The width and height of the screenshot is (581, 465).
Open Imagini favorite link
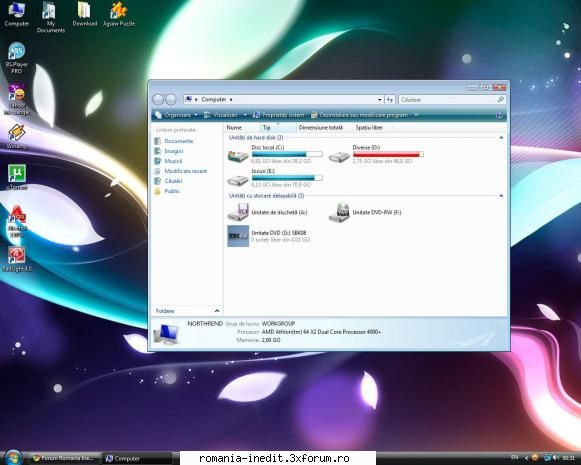[x=169, y=151]
